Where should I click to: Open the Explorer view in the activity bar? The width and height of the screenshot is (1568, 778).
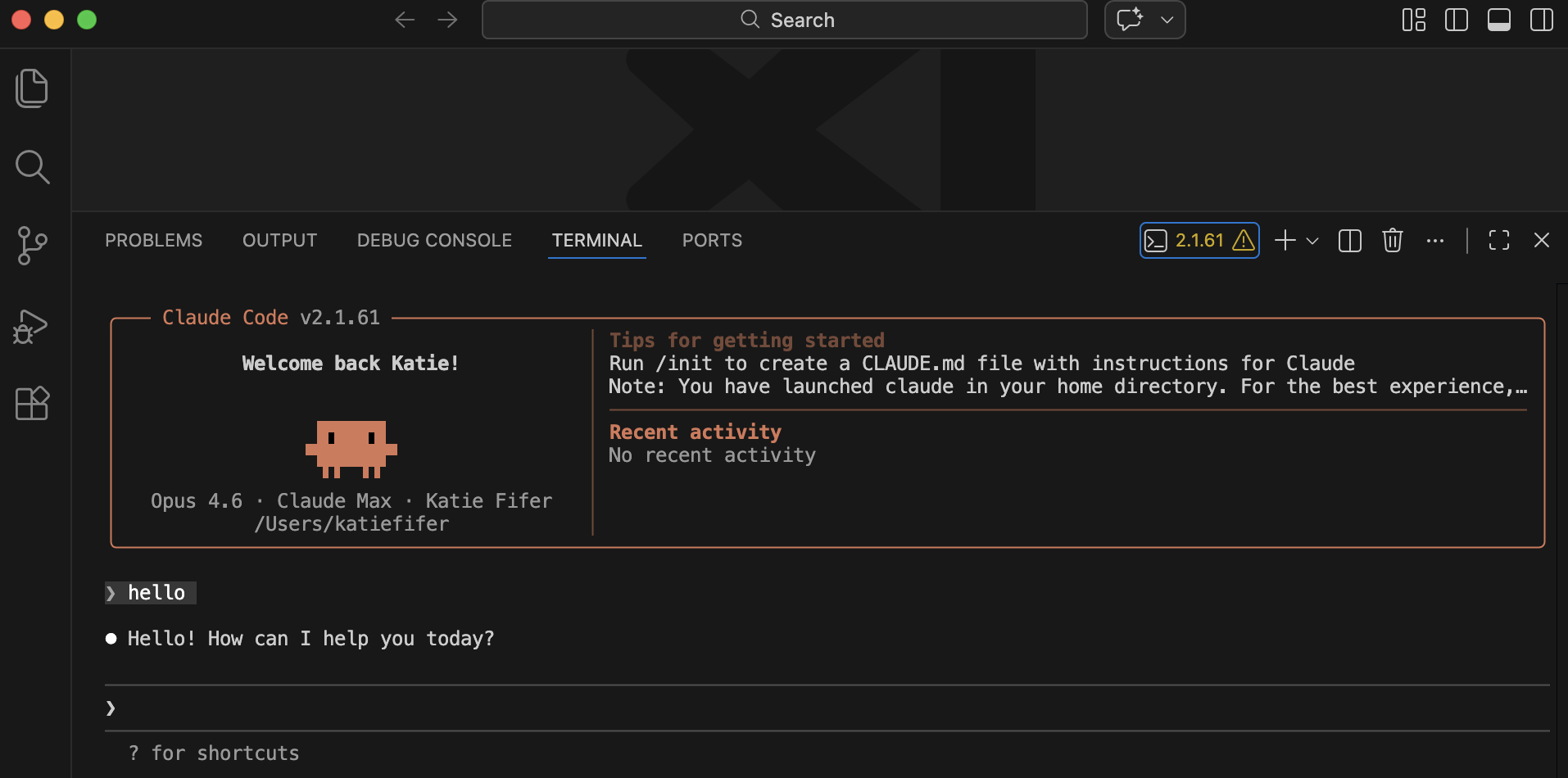(32, 88)
